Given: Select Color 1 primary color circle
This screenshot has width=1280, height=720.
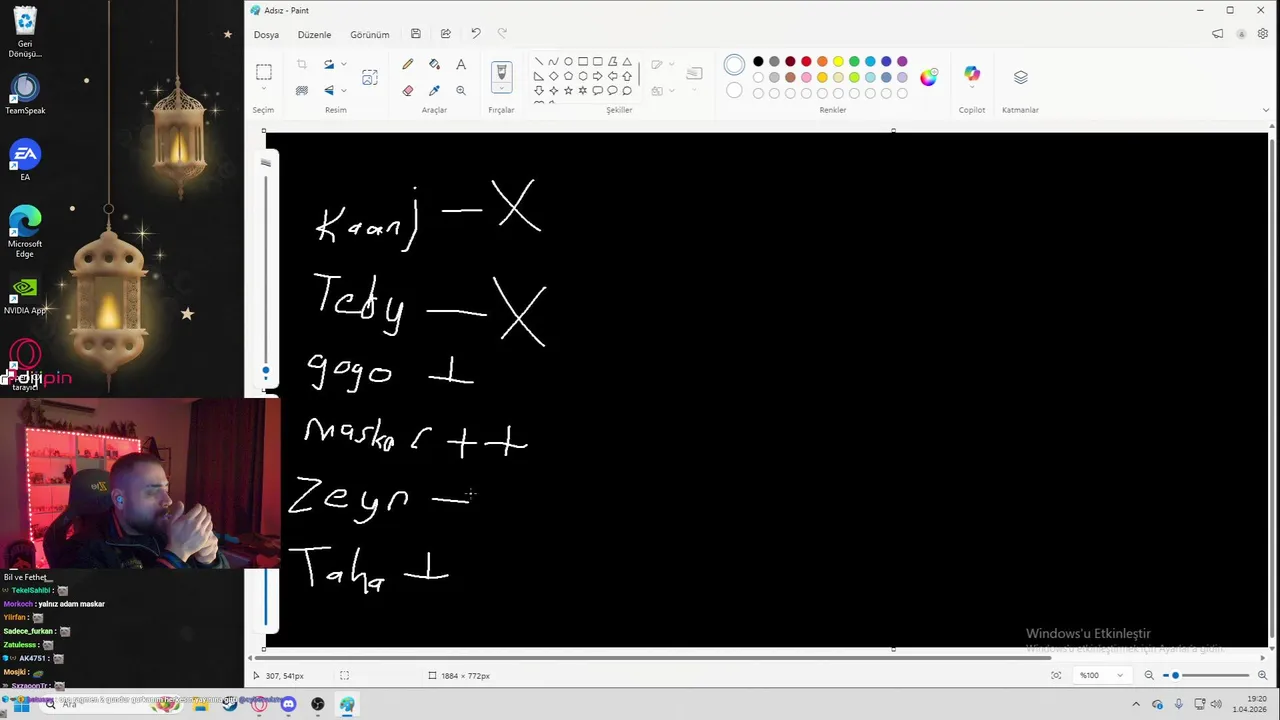Looking at the screenshot, I should coord(734,65).
